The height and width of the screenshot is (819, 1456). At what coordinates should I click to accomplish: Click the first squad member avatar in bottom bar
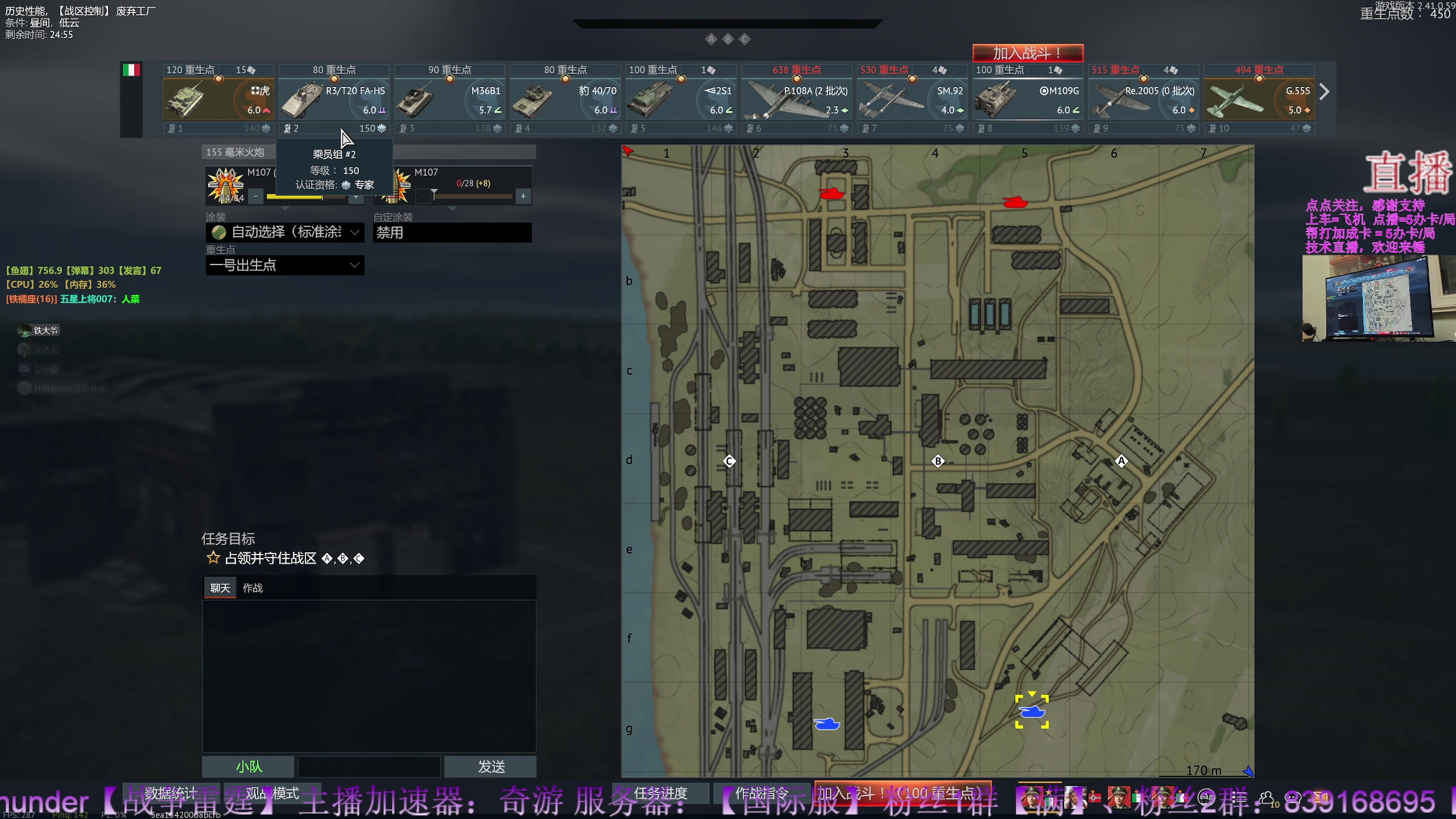click(1031, 797)
